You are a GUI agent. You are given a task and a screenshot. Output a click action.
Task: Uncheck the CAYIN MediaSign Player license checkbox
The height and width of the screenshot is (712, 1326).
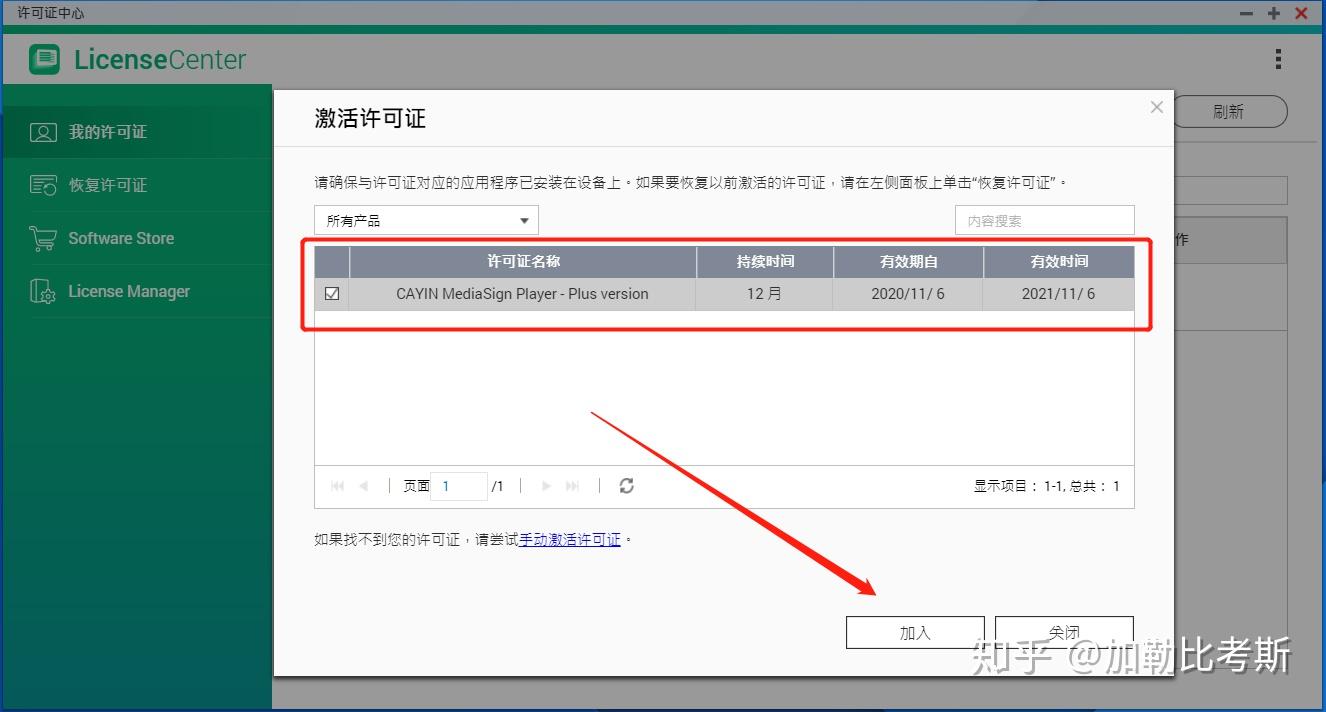coord(332,293)
